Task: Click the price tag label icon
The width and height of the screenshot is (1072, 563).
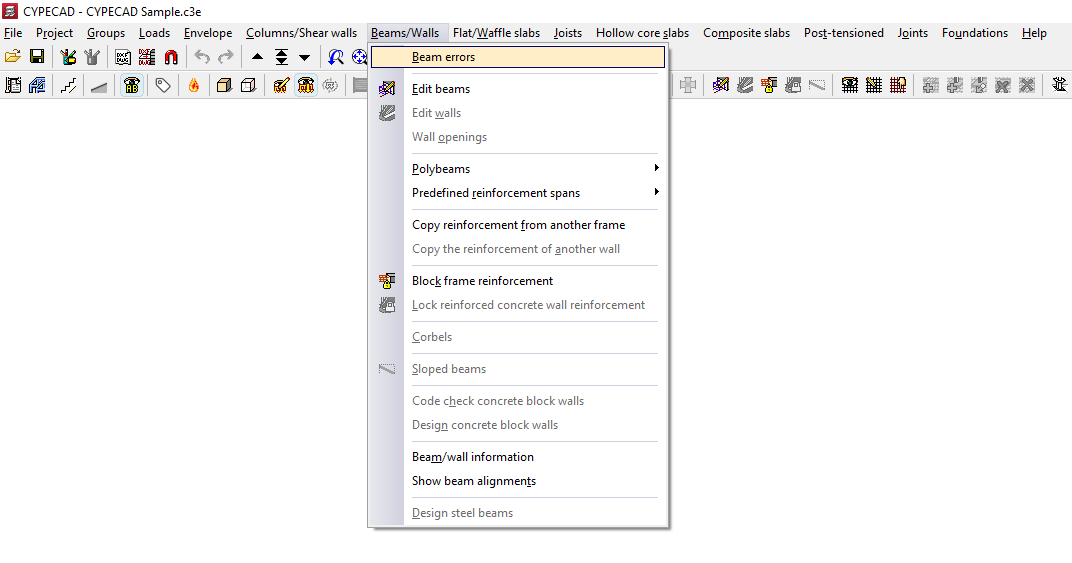Action: pos(163,86)
